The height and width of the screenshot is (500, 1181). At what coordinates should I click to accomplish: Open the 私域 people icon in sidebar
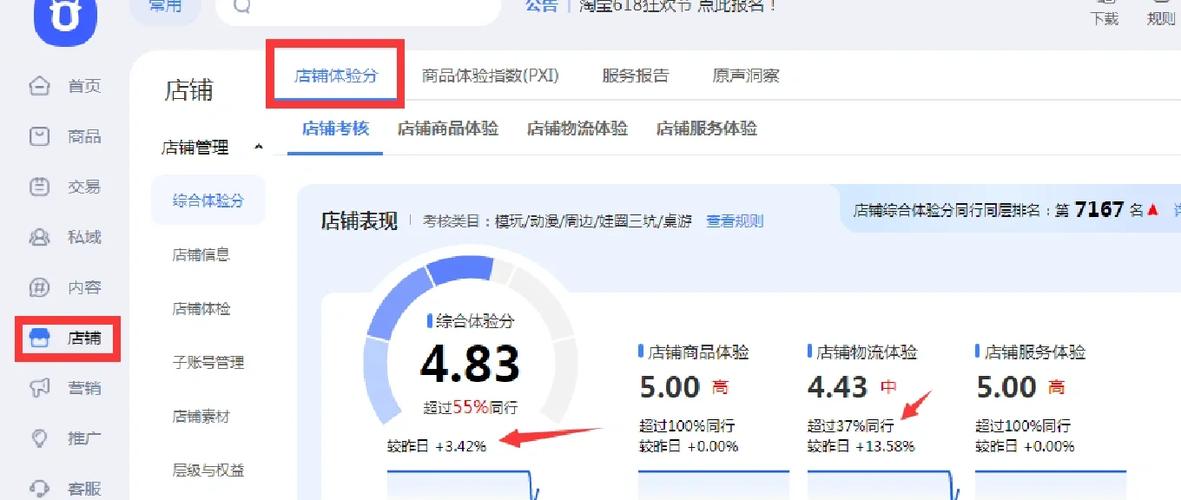point(39,237)
